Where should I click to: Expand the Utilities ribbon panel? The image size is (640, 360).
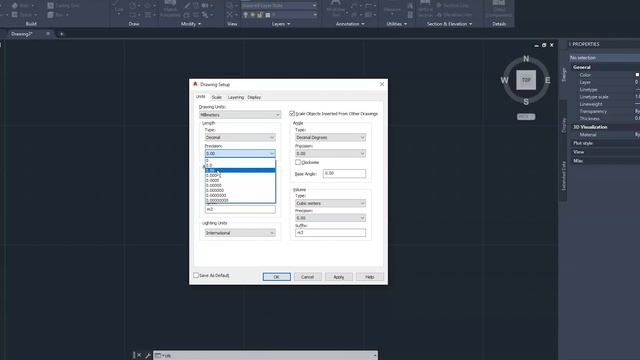coord(397,24)
